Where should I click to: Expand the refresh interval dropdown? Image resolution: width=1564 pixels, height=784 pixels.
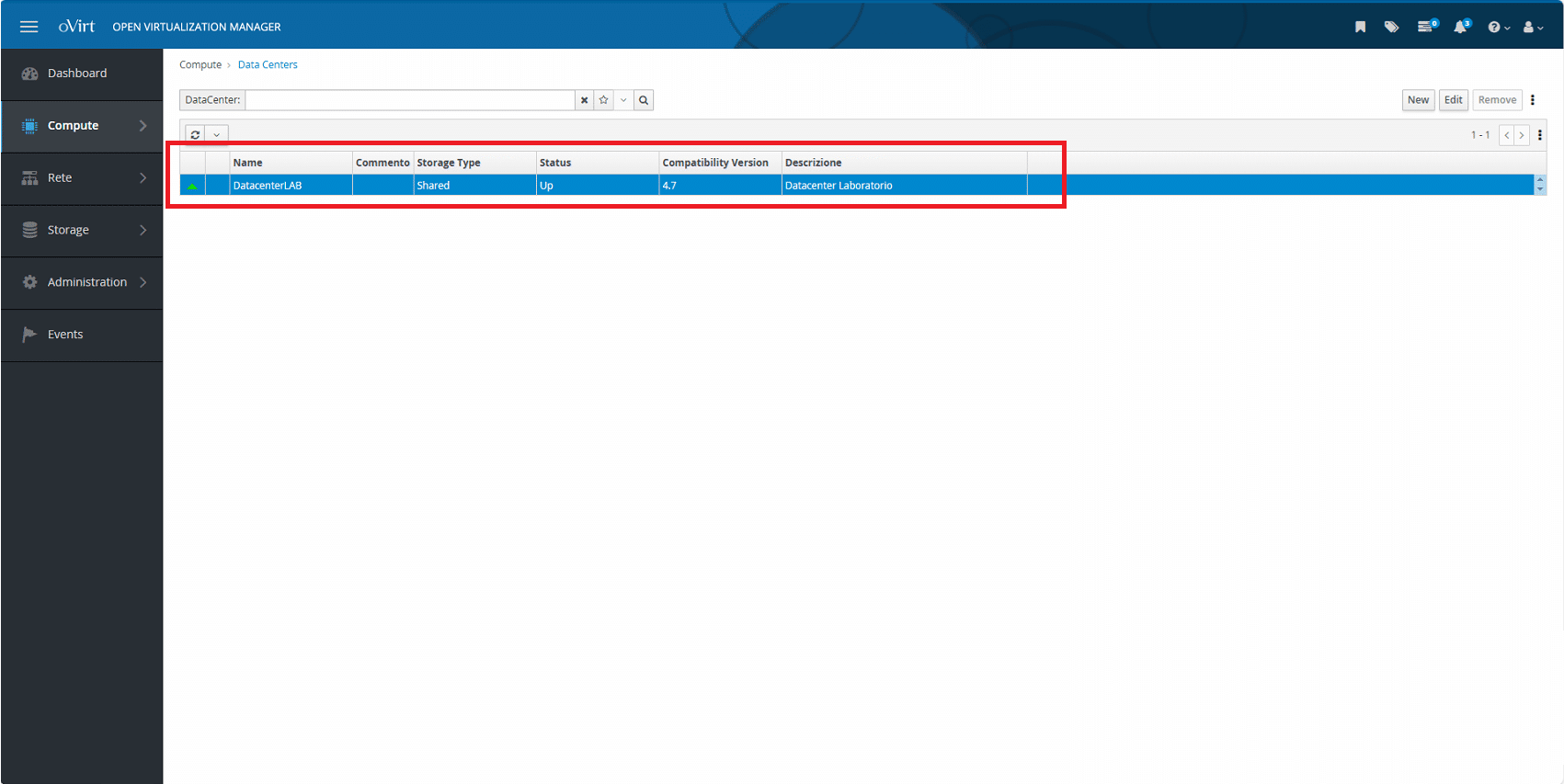point(217,134)
